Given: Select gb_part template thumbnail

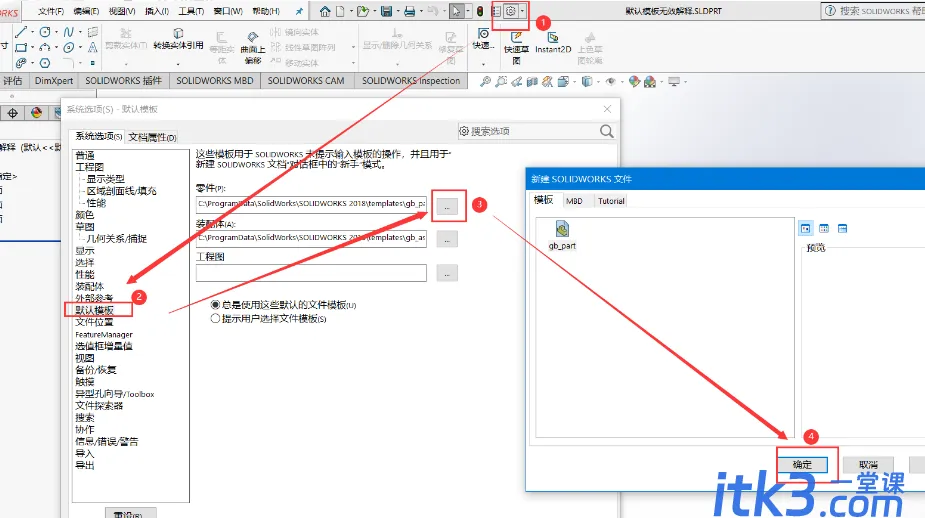Looking at the screenshot, I should pos(562,234).
